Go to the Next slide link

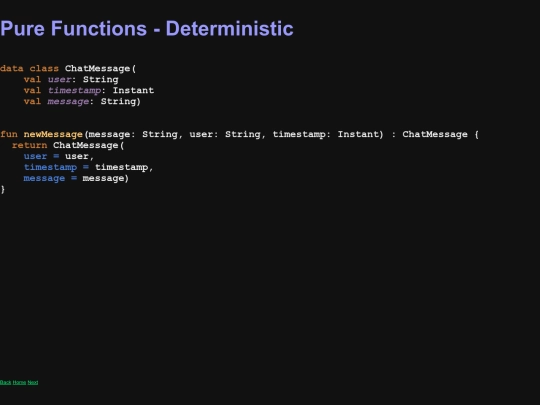(x=33, y=382)
